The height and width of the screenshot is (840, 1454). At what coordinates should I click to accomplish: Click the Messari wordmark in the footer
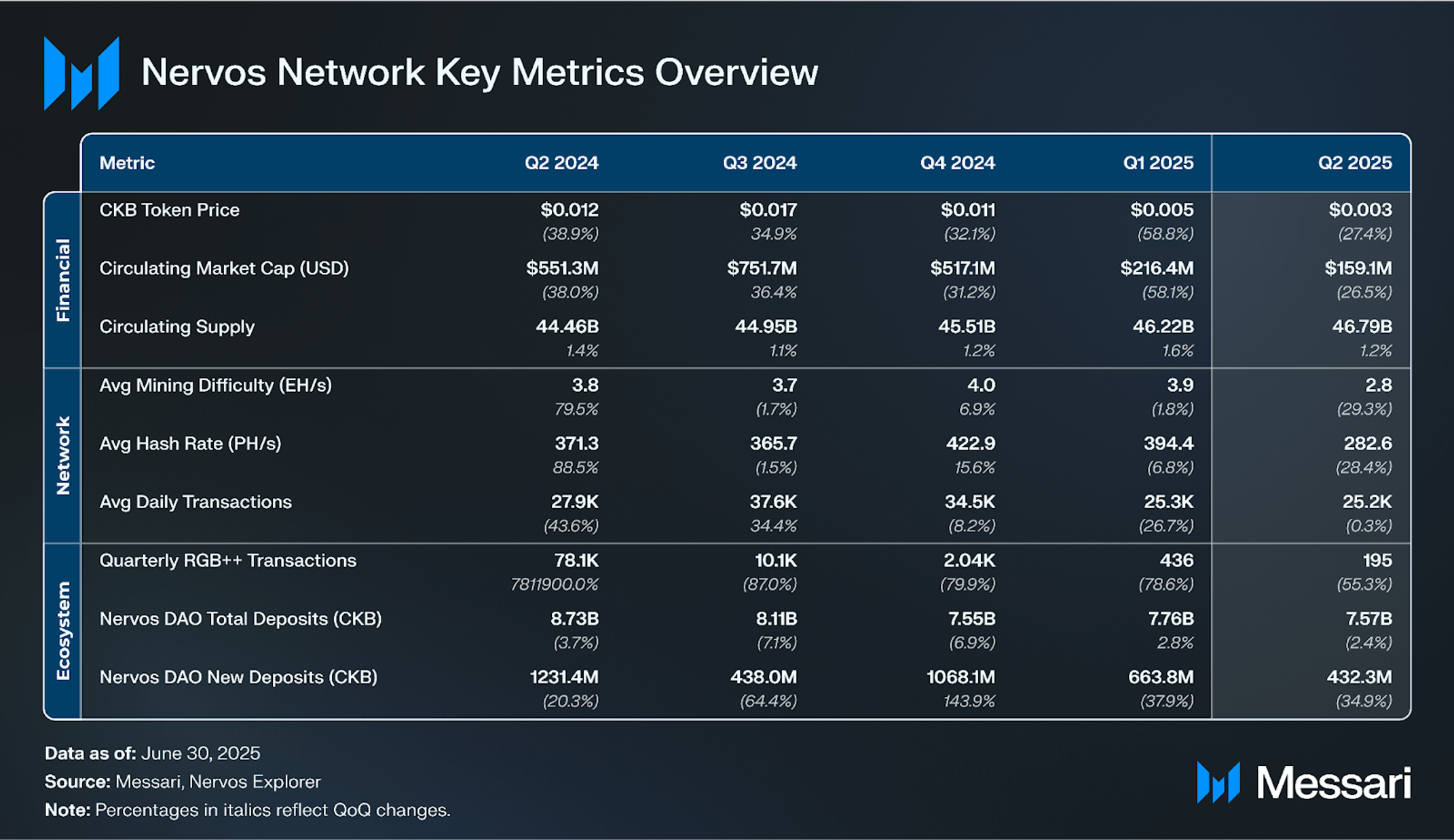coord(1334,783)
